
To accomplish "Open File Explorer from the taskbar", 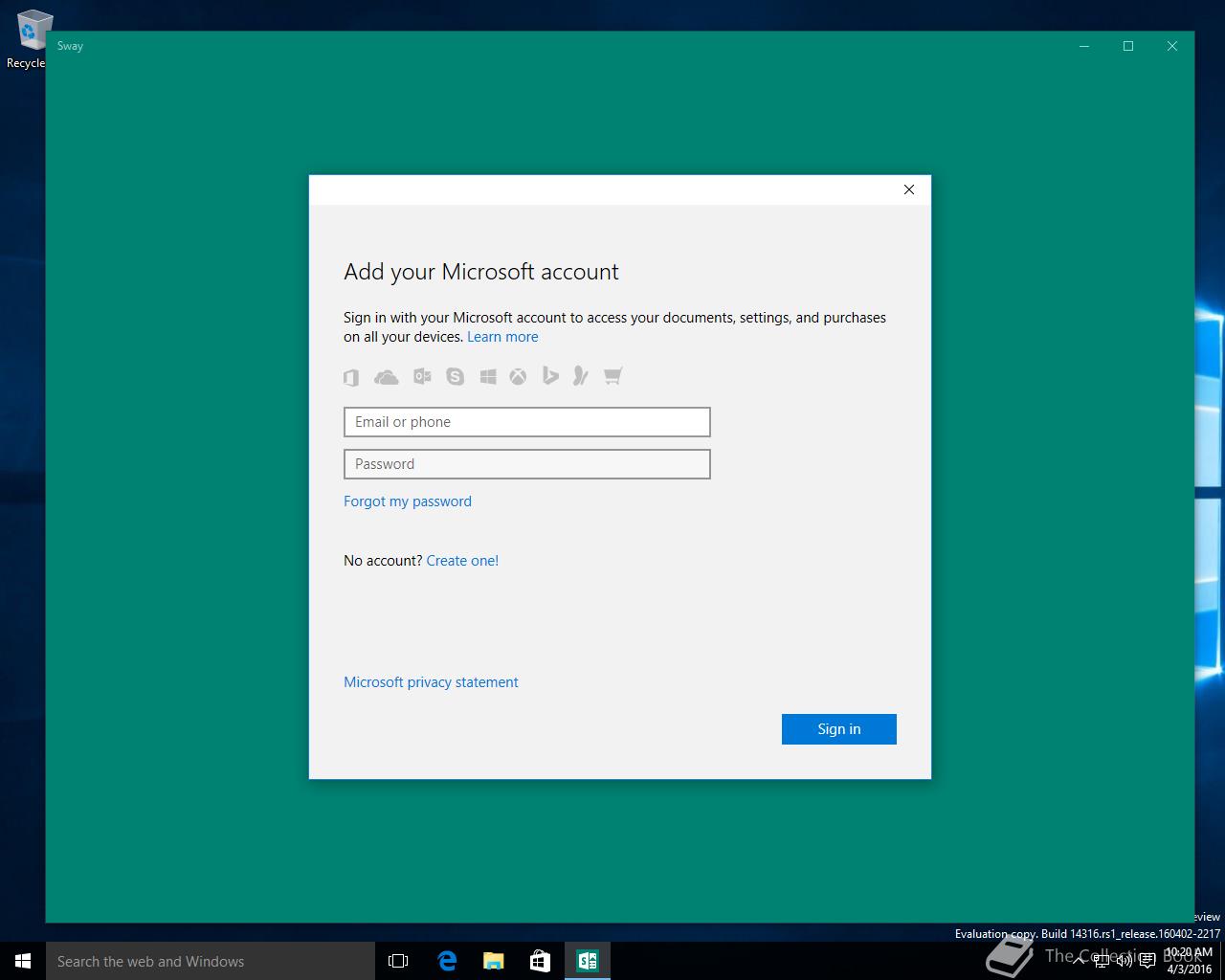I will pyautogui.click(x=494, y=961).
